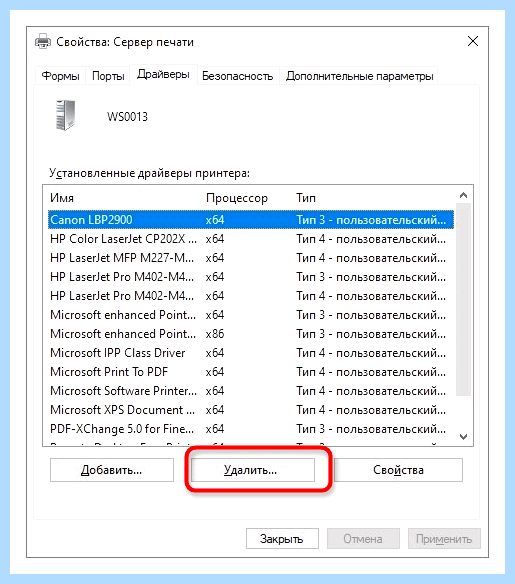Click the WS0013 server computer icon
This screenshot has height=584, width=515.
66,115
